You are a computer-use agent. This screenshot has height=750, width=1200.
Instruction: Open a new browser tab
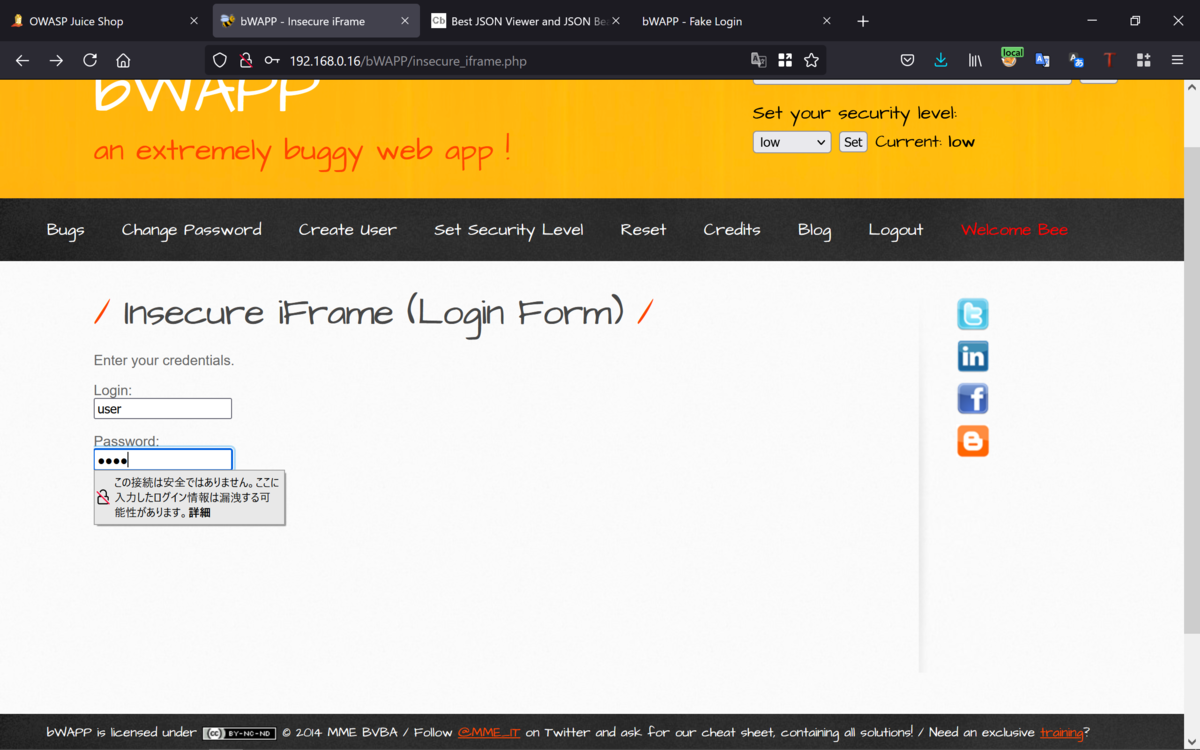pos(863,21)
